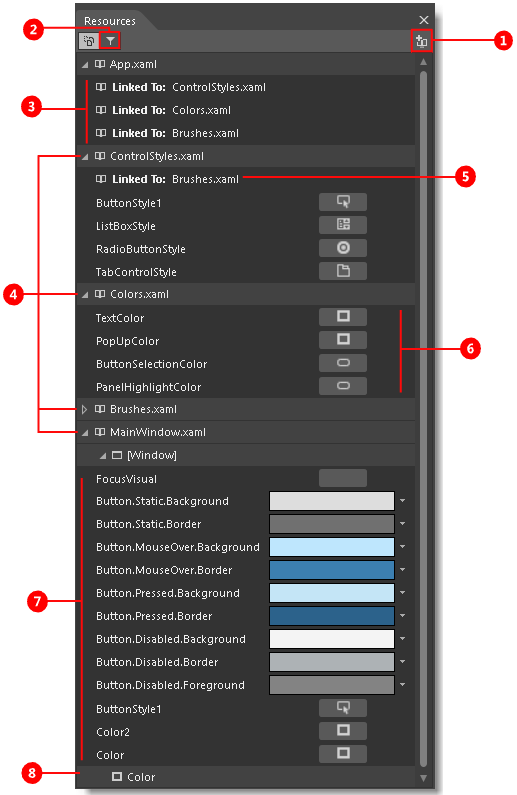Click the ButtonStyle1 style icon under ControlStyles.xaml
The height and width of the screenshot is (795, 517).
tap(343, 202)
